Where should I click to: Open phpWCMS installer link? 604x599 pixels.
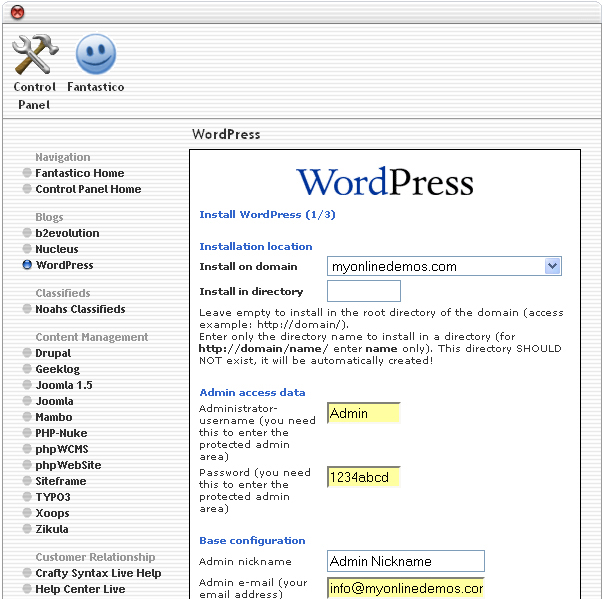(62, 449)
